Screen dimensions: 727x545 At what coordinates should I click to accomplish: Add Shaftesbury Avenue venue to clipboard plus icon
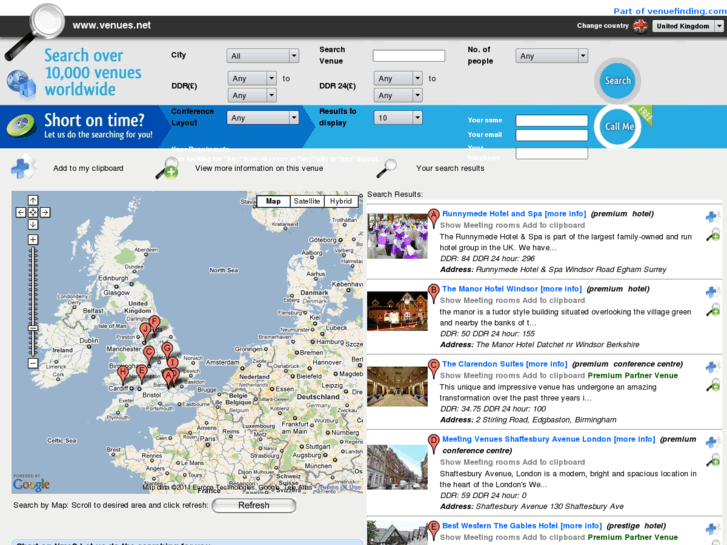pyautogui.click(x=712, y=442)
